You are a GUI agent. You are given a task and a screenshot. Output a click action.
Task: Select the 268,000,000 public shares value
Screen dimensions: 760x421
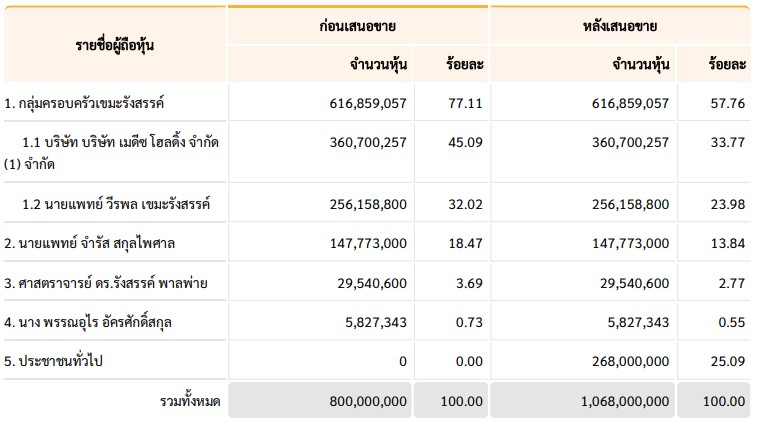[x=631, y=361]
